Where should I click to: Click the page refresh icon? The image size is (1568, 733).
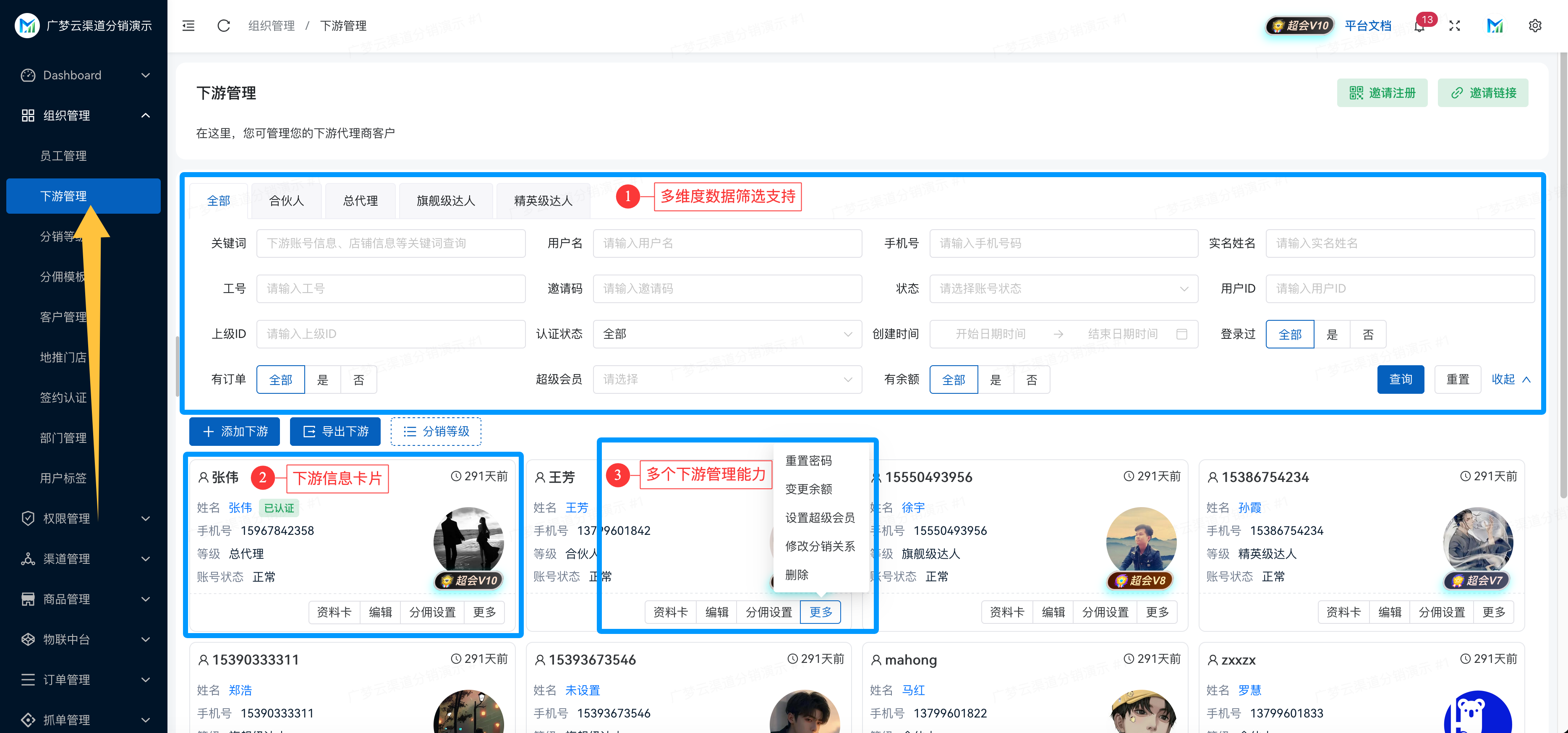pyautogui.click(x=223, y=26)
